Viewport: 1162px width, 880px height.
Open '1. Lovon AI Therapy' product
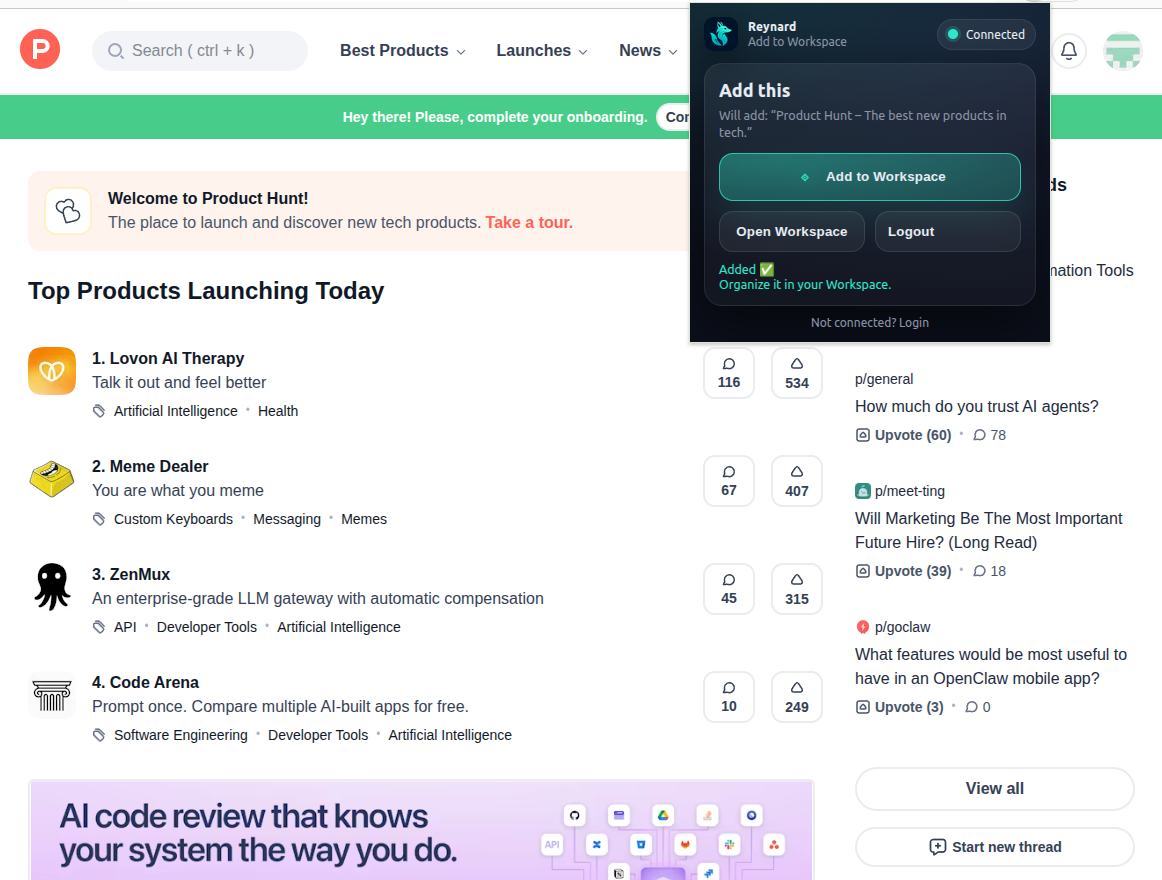167,358
